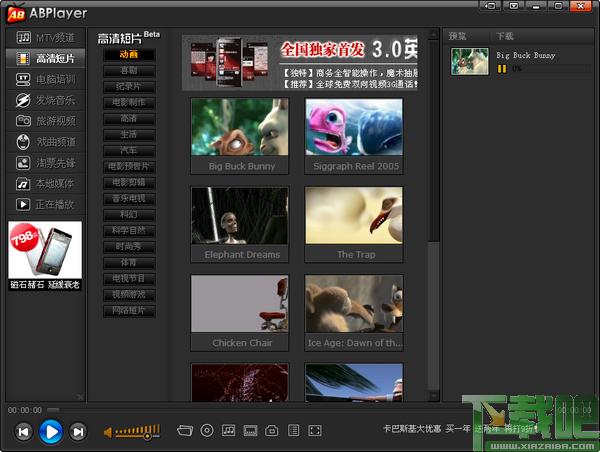Choose the 电影剪辑 category button
The height and width of the screenshot is (452, 600).
coord(129,183)
